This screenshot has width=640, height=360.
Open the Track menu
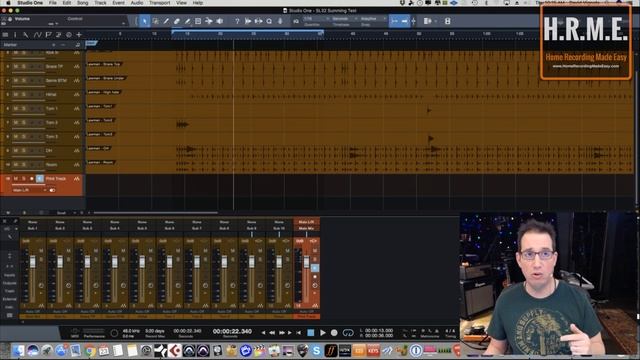pos(100,2)
